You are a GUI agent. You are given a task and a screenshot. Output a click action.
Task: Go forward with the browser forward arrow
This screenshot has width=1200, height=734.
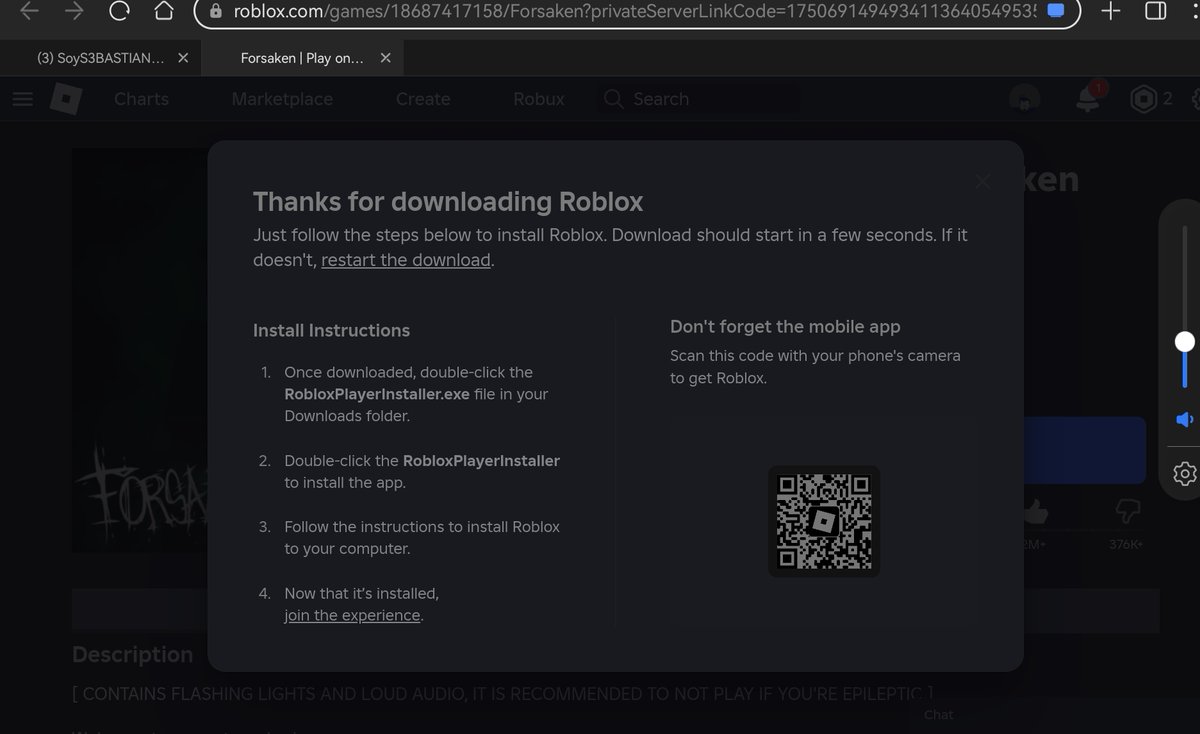coord(73,12)
